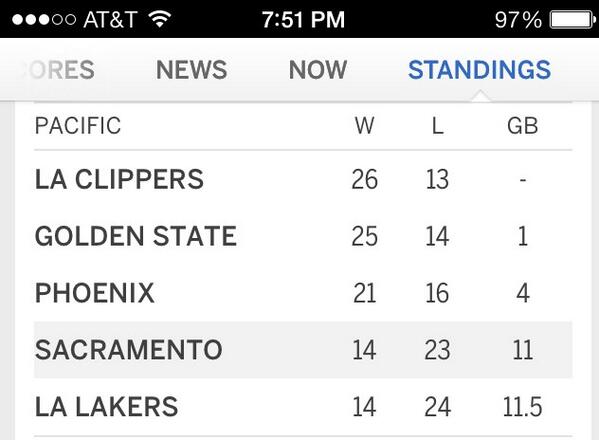Select the Phoenix team row
This screenshot has width=599, height=440.
303,293
